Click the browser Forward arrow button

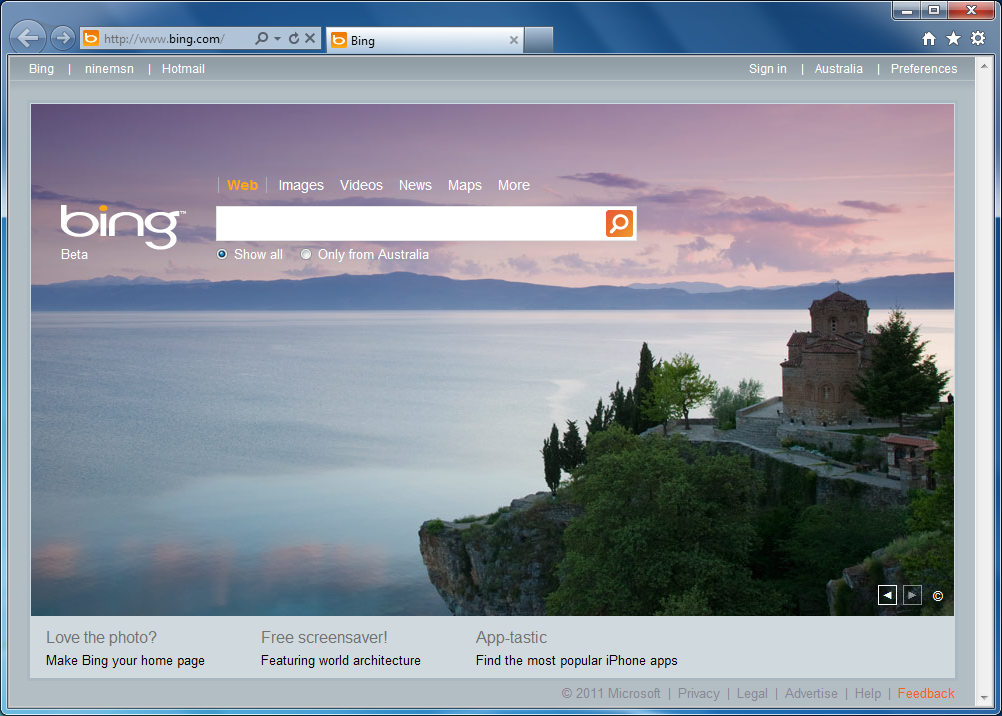point(63,38)
